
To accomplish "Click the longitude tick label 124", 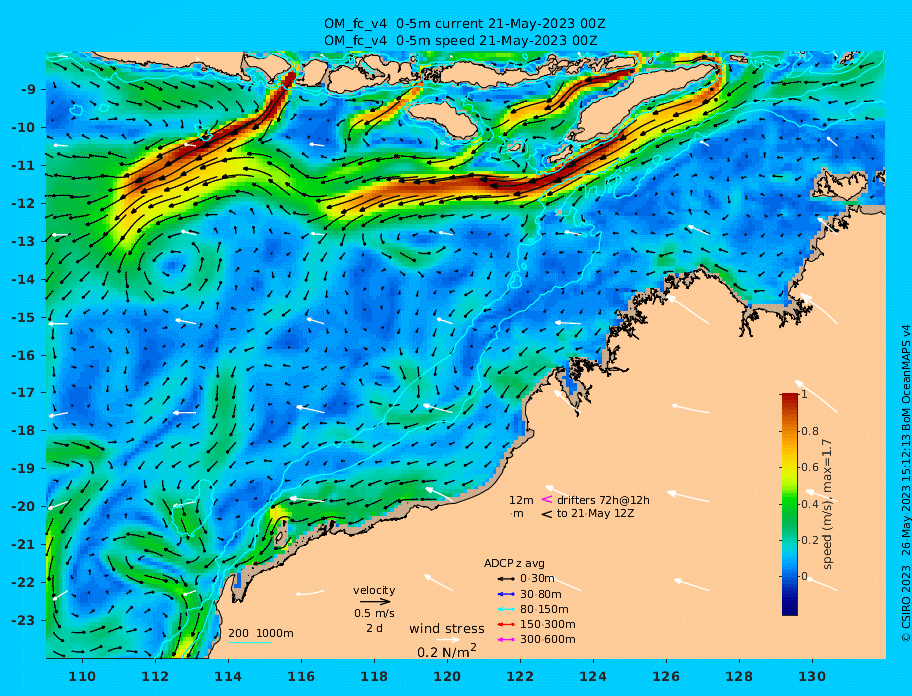I will [x=593, y=677].
